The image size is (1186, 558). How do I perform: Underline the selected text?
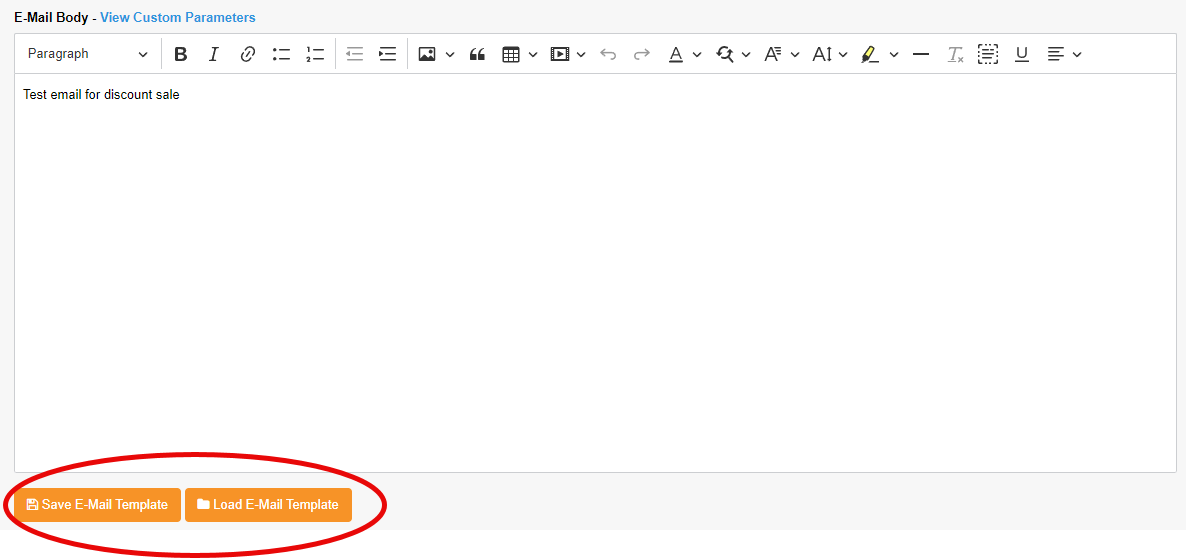[1021, 54]
